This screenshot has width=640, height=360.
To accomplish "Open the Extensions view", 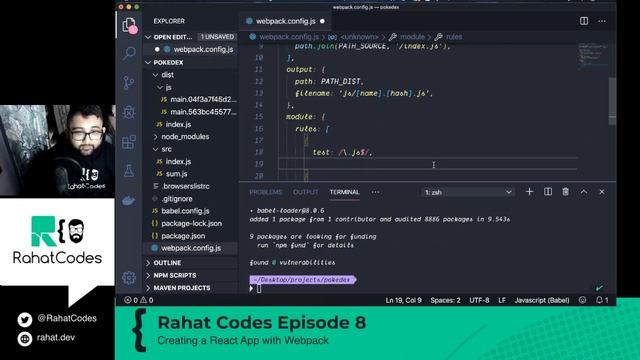I will click(129, 142).
